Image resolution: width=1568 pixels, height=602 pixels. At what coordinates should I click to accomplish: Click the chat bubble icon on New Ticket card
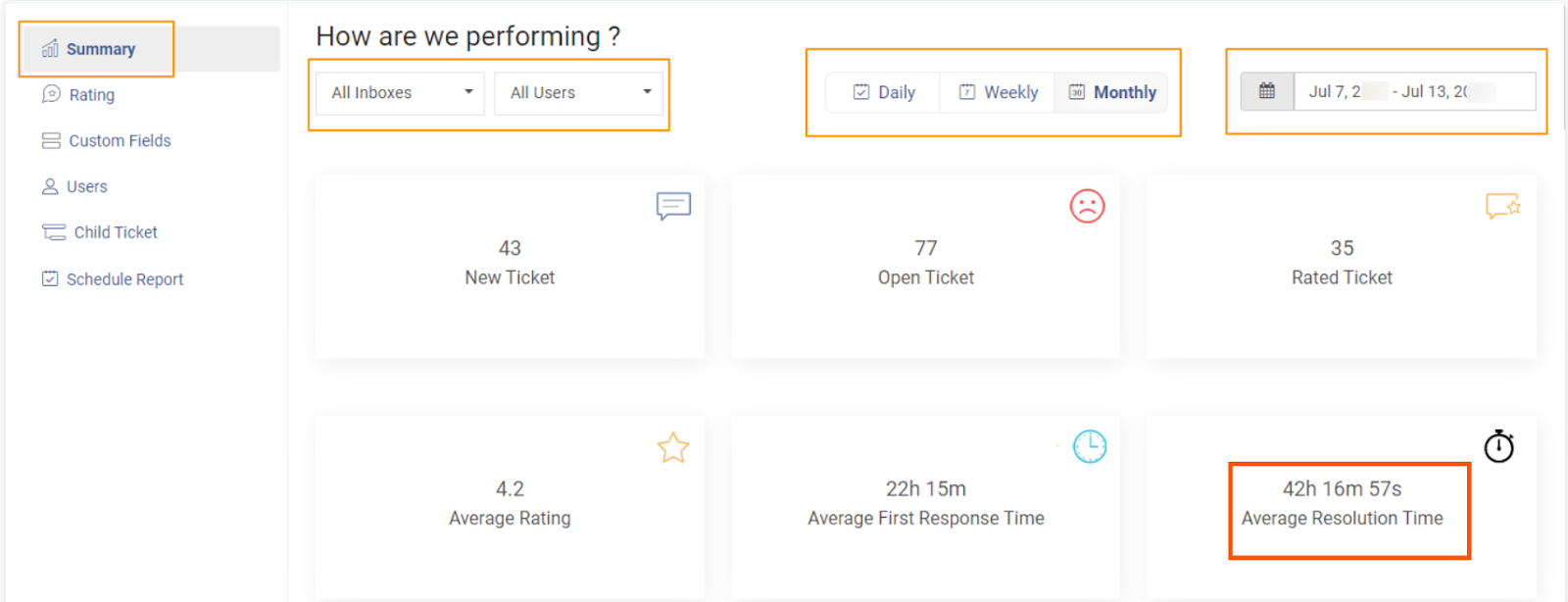pyautogui.click(x=673, y=206)
